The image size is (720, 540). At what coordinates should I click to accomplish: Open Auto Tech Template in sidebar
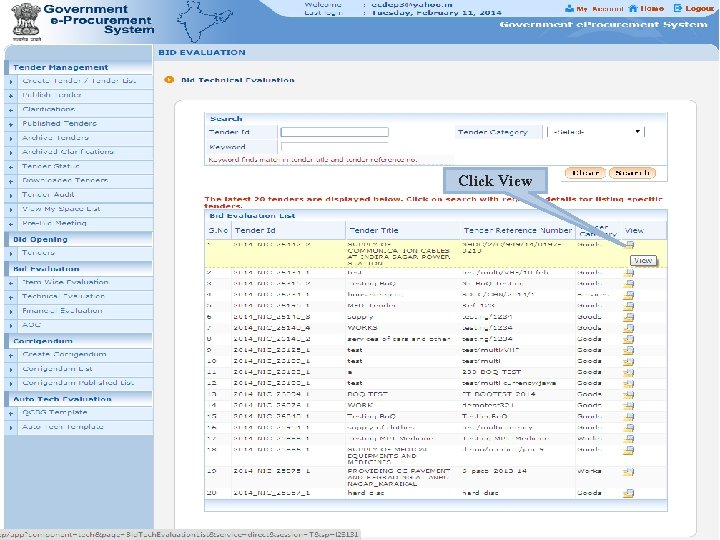[63, 427]
